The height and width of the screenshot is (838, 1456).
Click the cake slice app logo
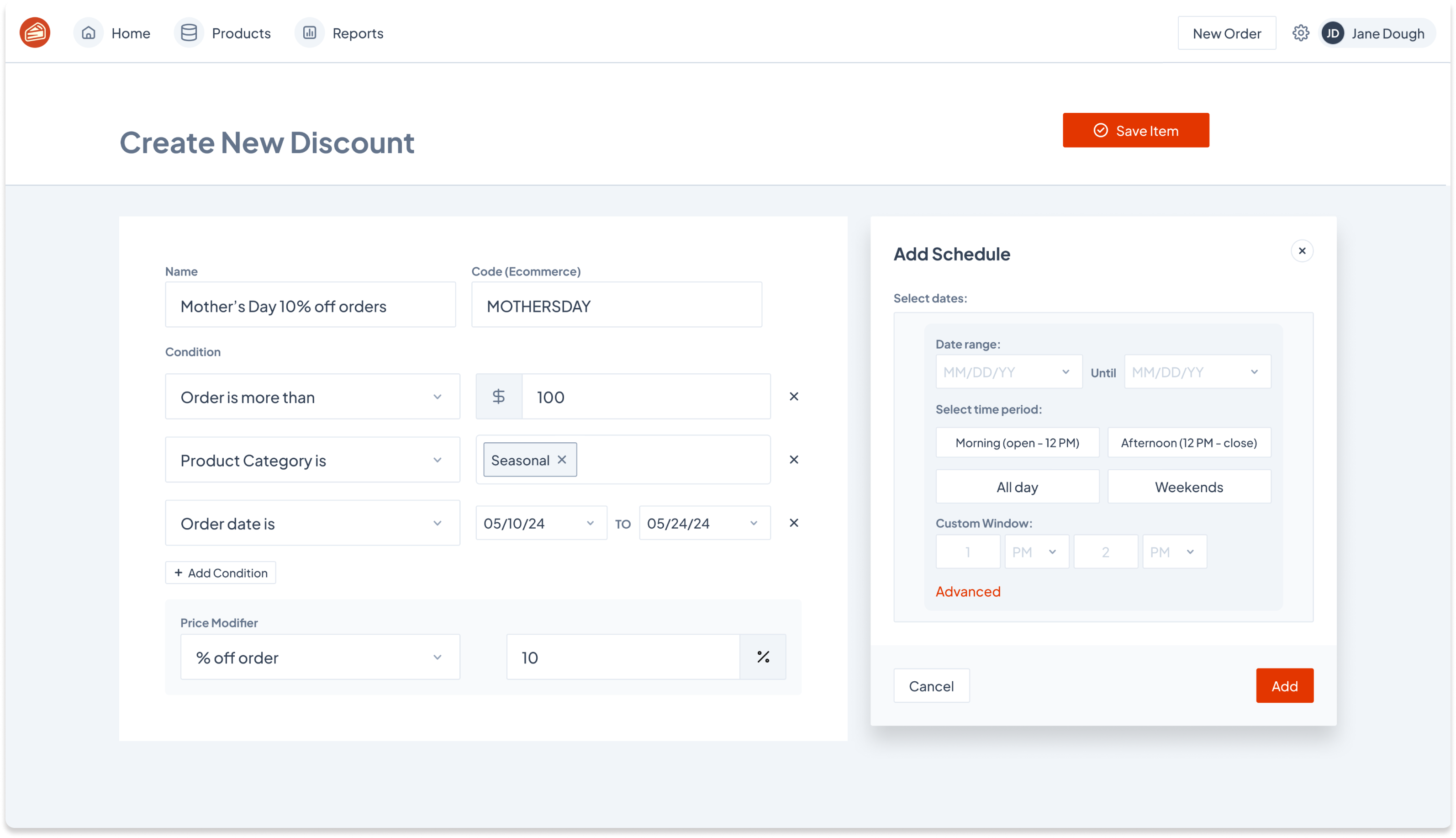coord(35,32)
